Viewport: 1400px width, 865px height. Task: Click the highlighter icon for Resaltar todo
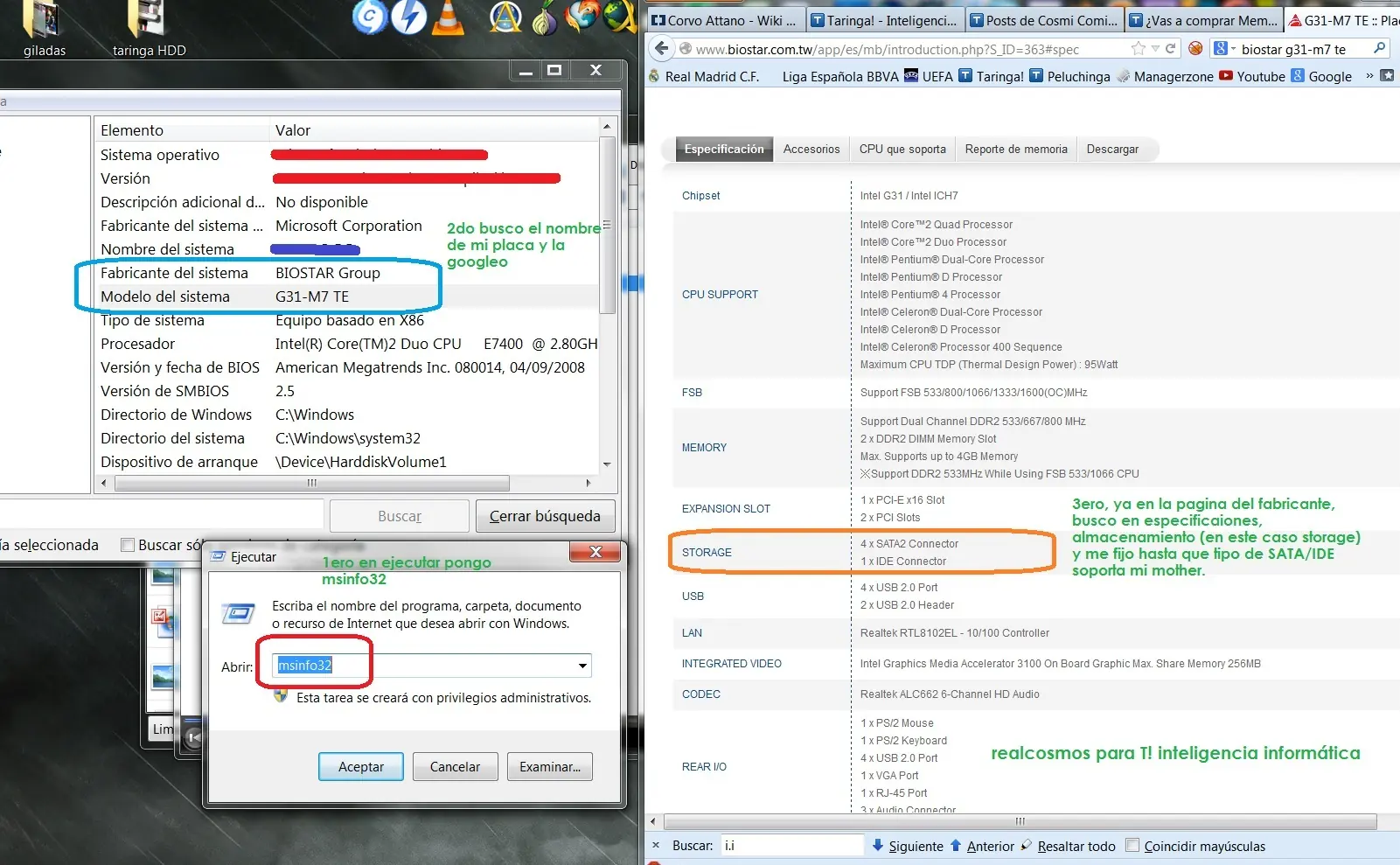[x=1027, y=845]
